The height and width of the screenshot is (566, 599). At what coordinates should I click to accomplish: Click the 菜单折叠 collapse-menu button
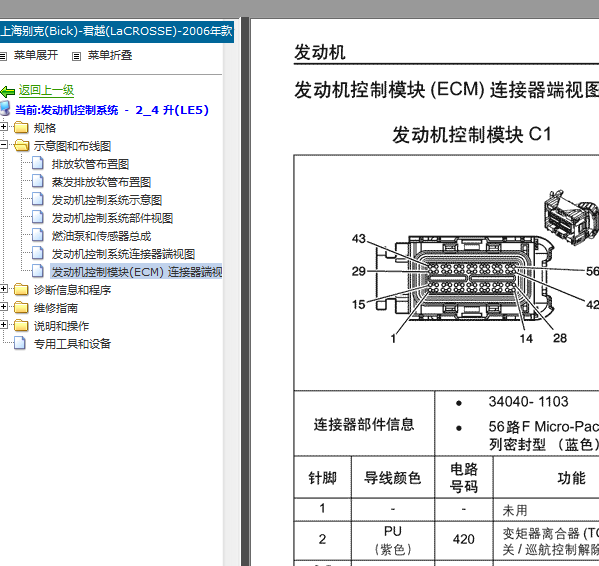point(110,56)
